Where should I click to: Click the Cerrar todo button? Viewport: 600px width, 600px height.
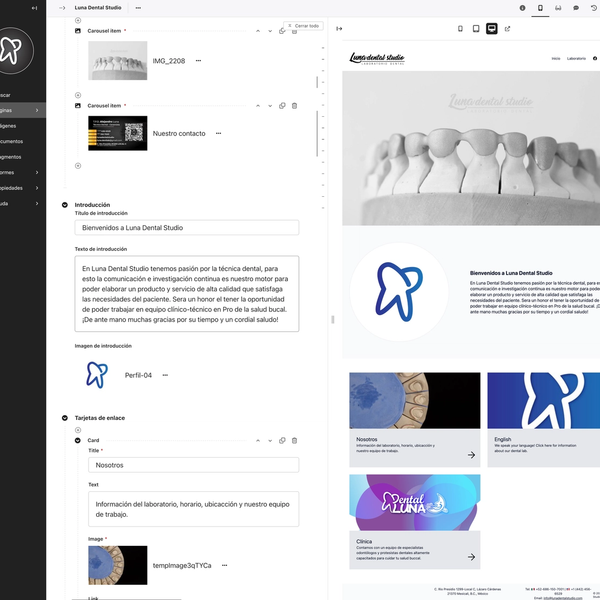(303, 26)
